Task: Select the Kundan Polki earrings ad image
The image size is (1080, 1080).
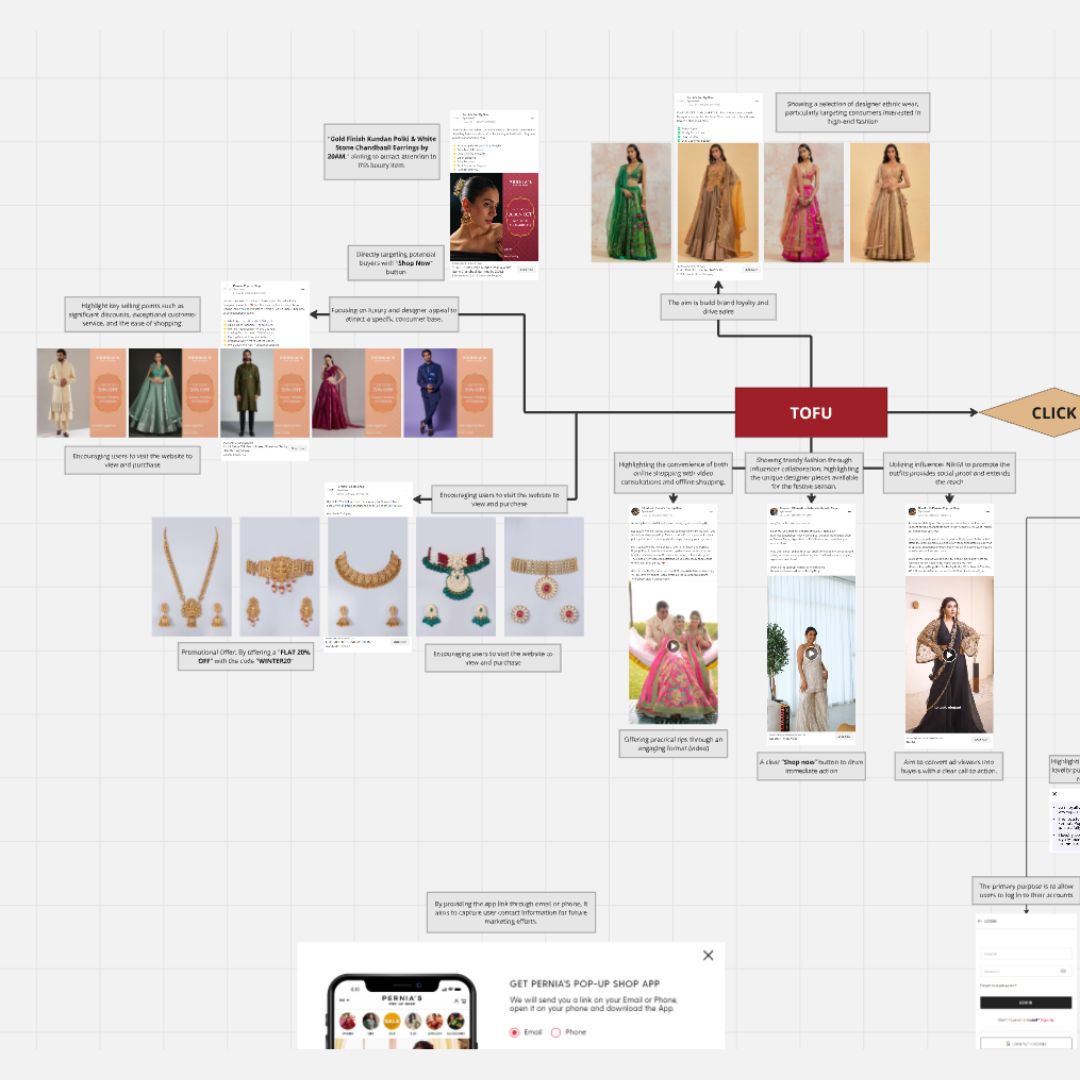Action: click(x=494, y=217)
